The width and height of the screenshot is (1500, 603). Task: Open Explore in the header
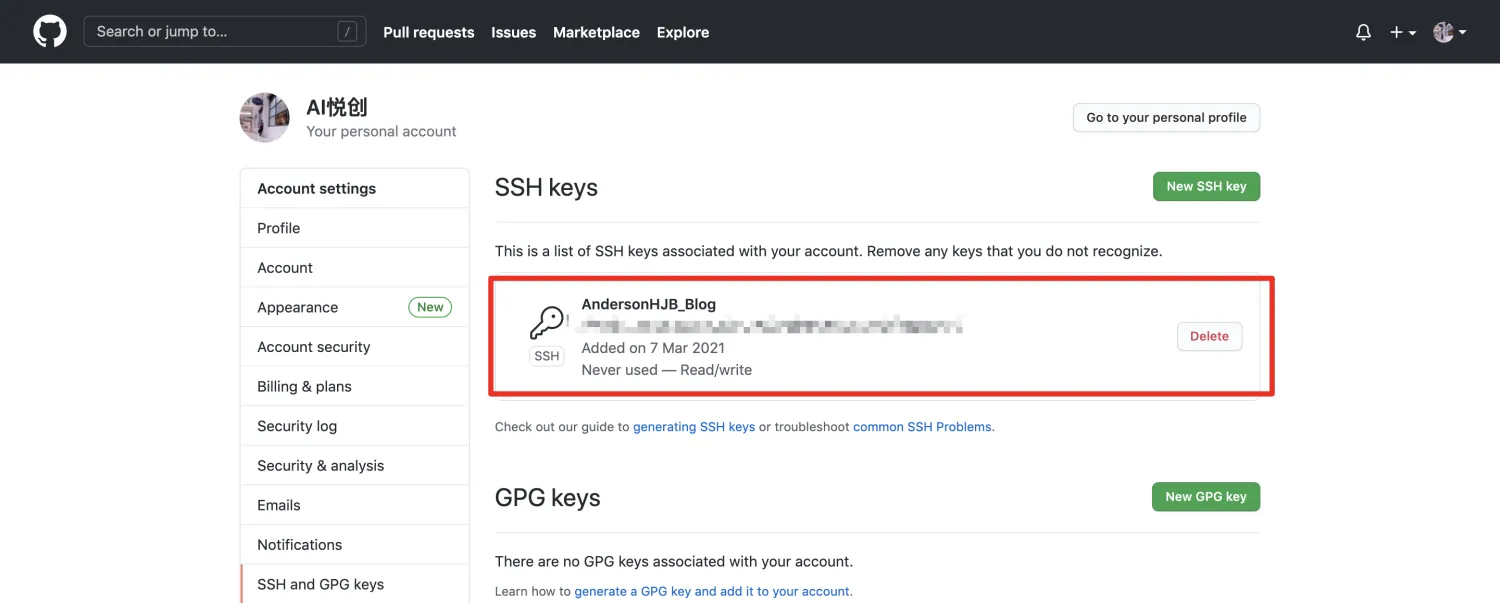[x=683, y=32]
